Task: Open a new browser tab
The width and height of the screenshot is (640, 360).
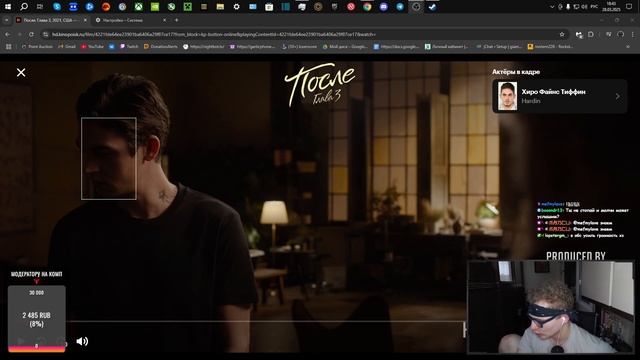Action: point(176,20)
